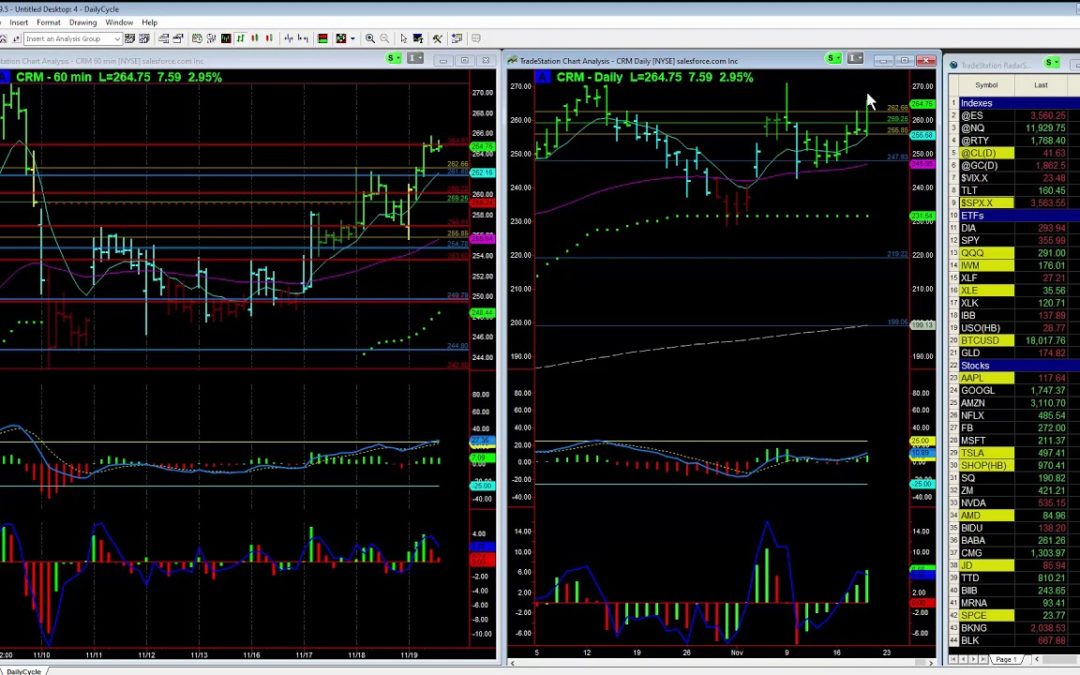The image size is (1080, 675).
Task: Select the Pointer tool on the toolbar
Action: pos(404,38)
